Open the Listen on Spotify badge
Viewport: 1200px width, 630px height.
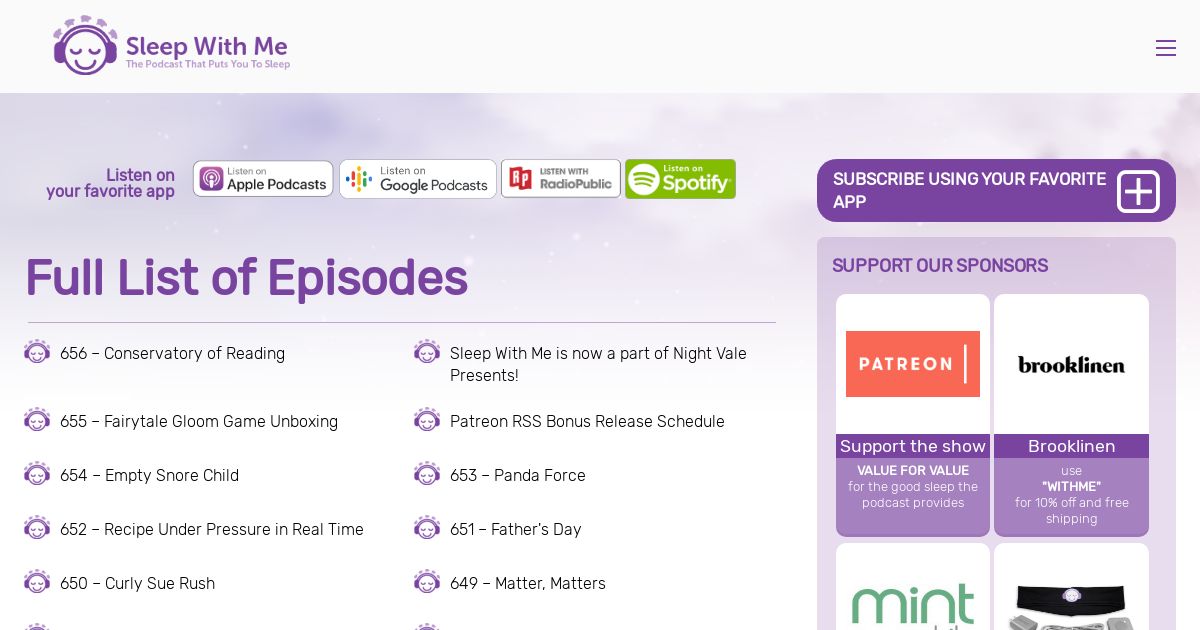coord(680,179)
